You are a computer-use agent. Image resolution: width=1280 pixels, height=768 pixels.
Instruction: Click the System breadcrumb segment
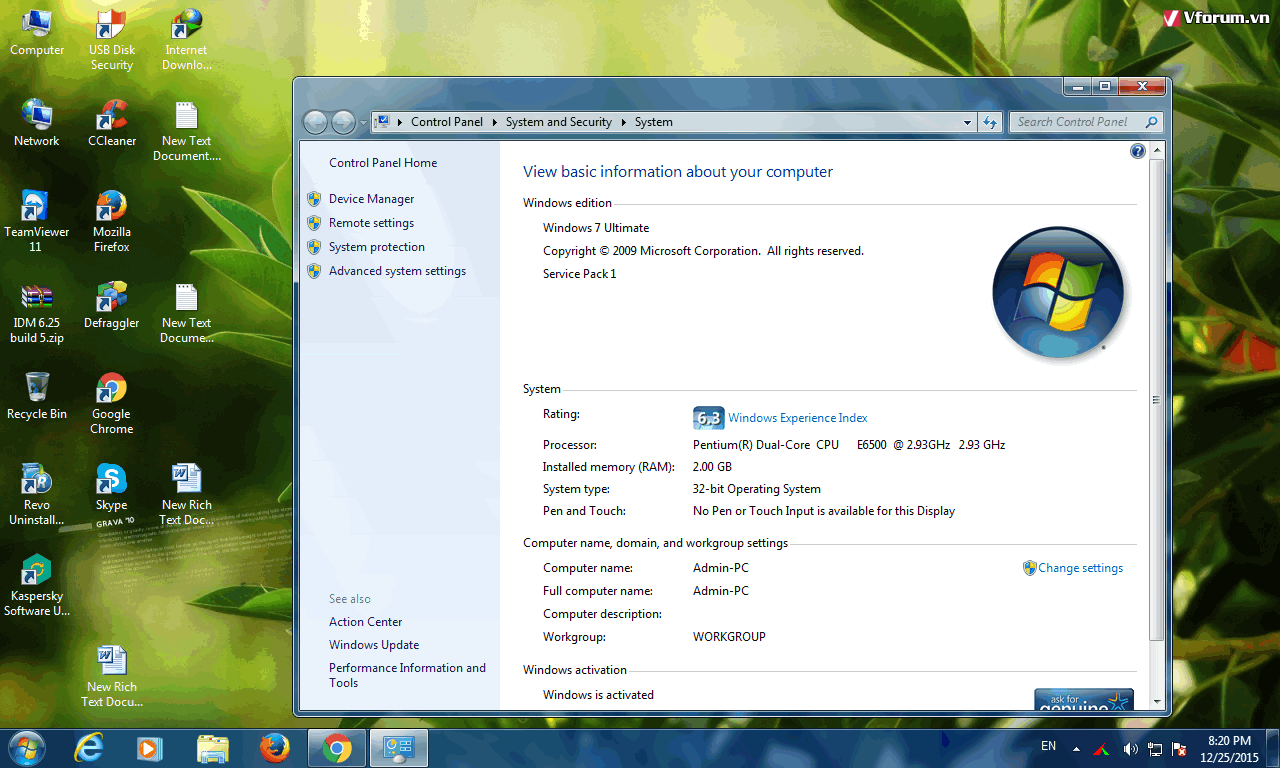click(x=653, y=122)
